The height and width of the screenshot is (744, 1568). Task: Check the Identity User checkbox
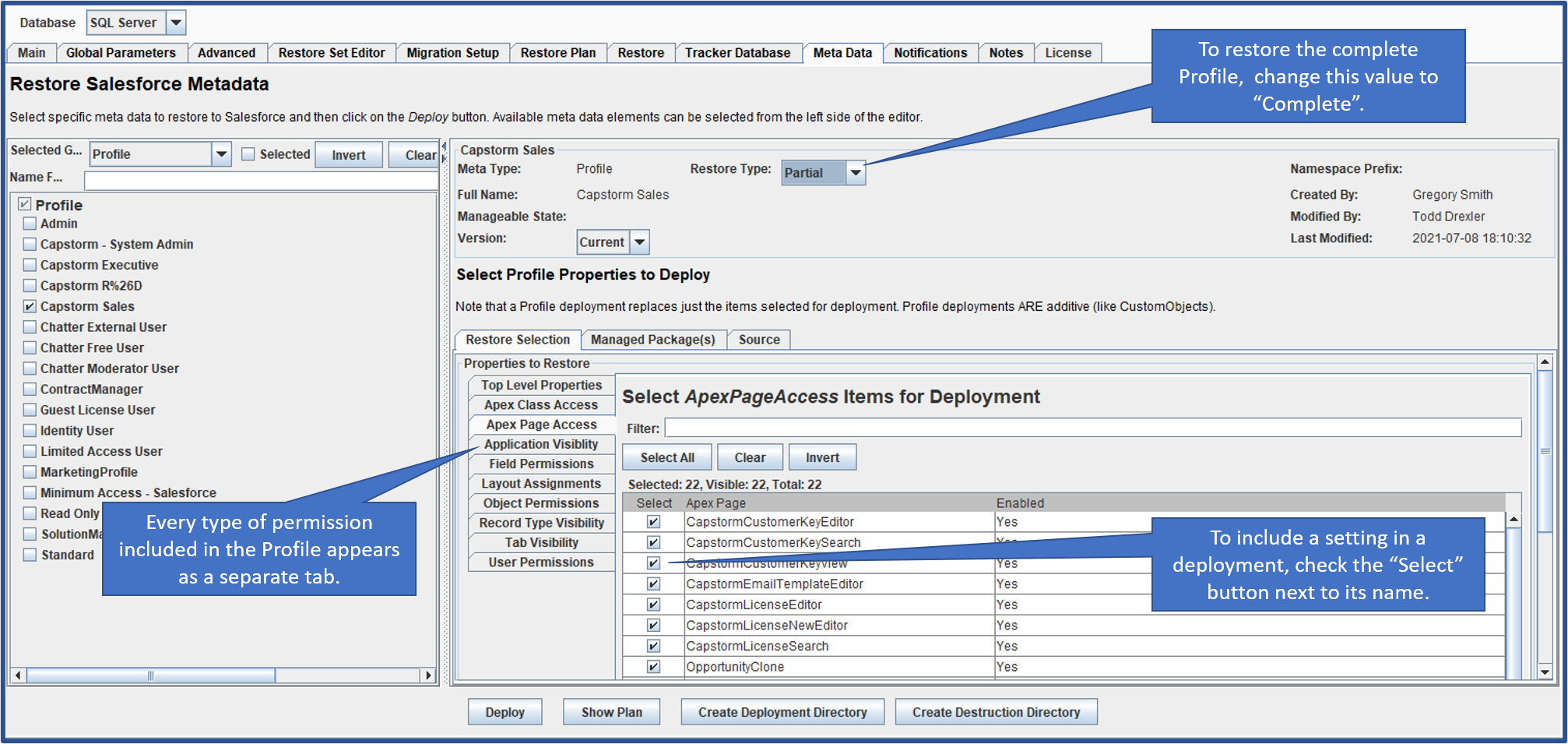click(30, 431)
